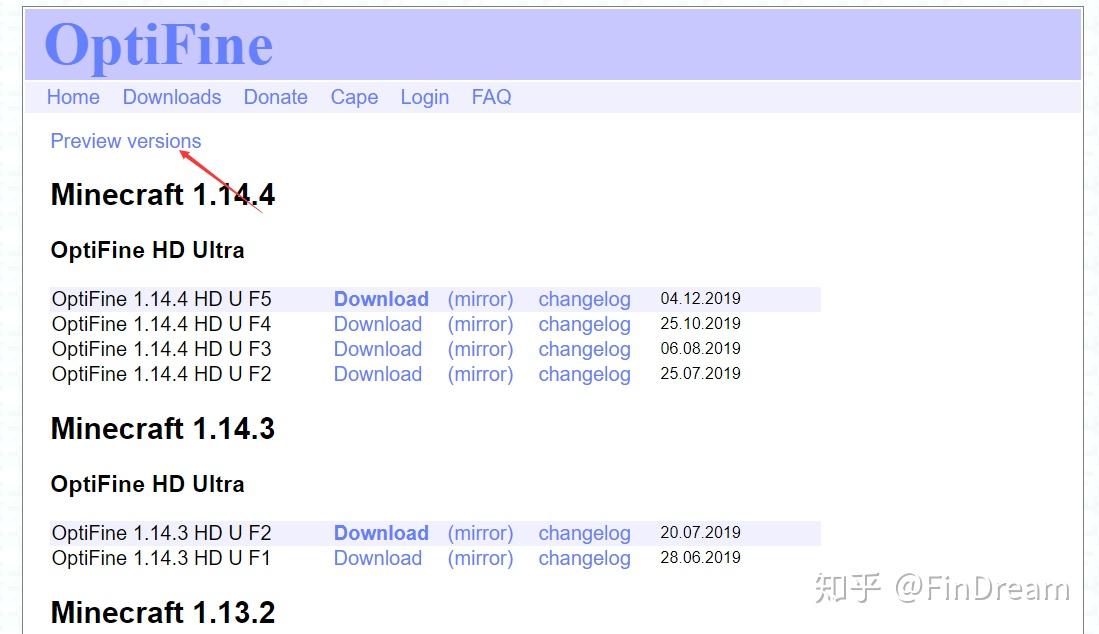Screen dimensions: 1099x634
Task: Open the Cape page
Action: click(354, 97)
